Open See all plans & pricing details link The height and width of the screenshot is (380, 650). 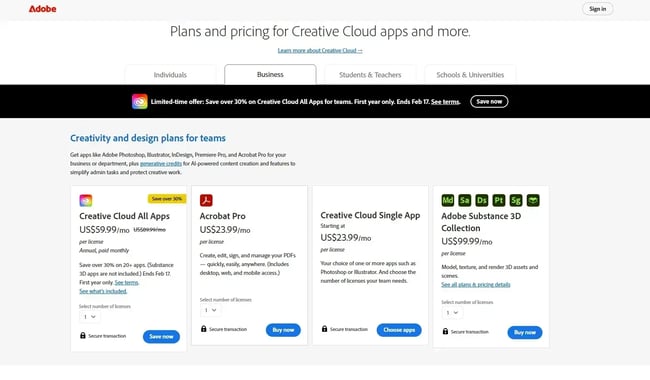click(475, 285)
